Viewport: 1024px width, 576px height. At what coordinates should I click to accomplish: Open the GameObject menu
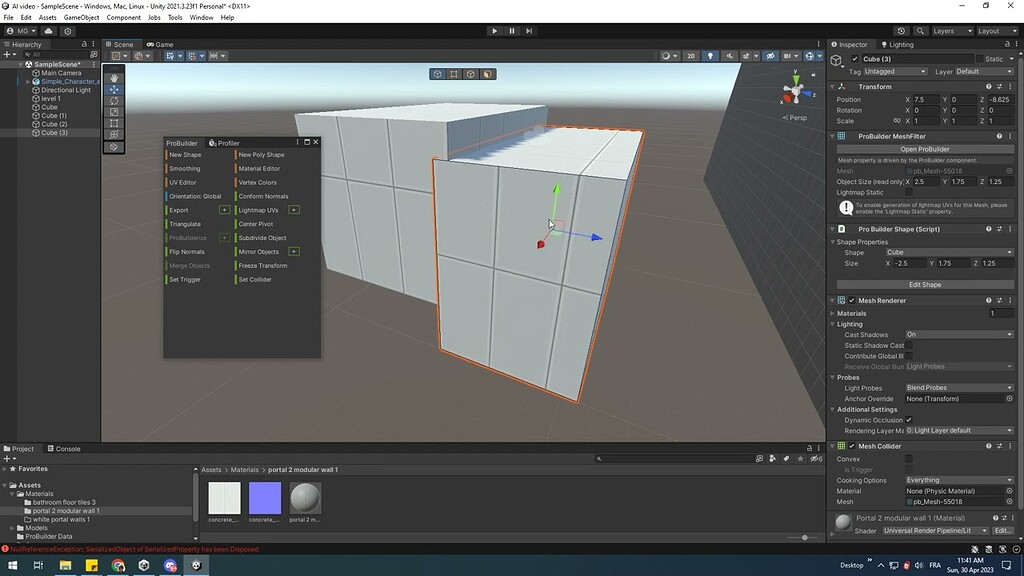80,17
